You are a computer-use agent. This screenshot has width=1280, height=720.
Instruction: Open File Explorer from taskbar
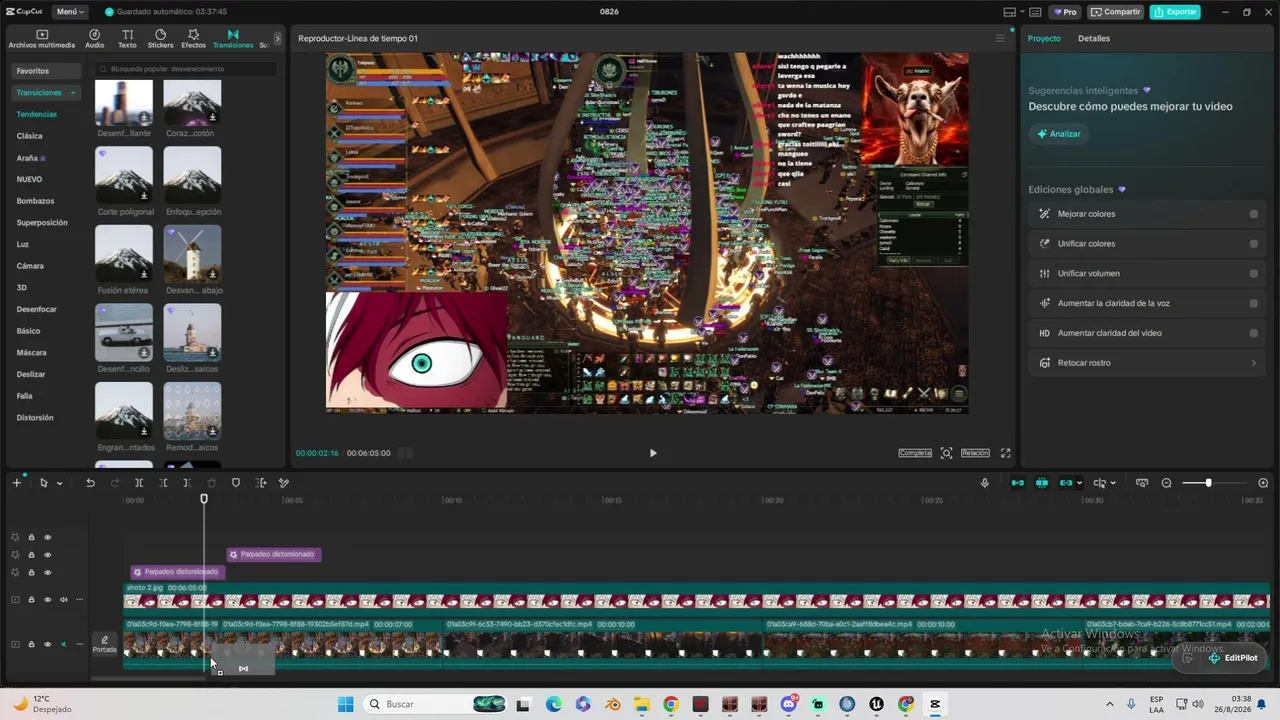click(641, 704)
